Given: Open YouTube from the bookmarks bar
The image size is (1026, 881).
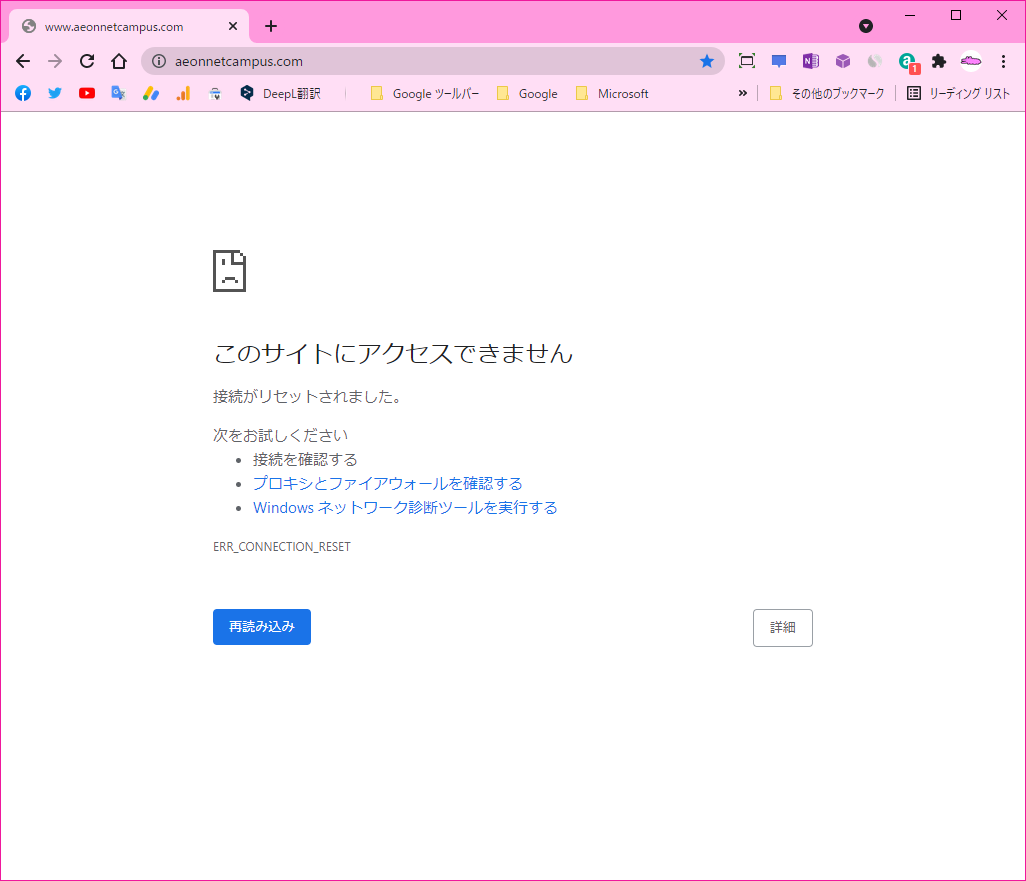Looking at the screenshot, I should pos(87,93).
